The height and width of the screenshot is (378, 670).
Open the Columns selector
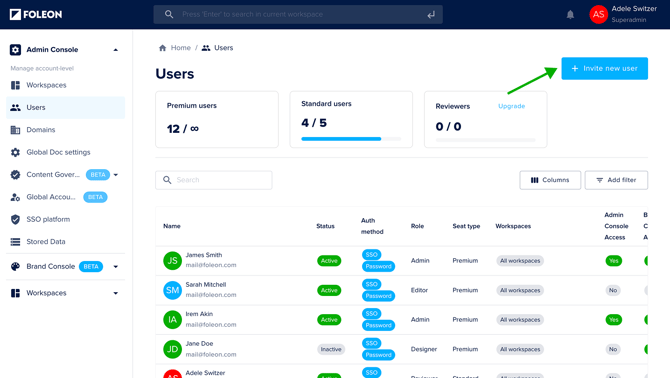point(550,180)
